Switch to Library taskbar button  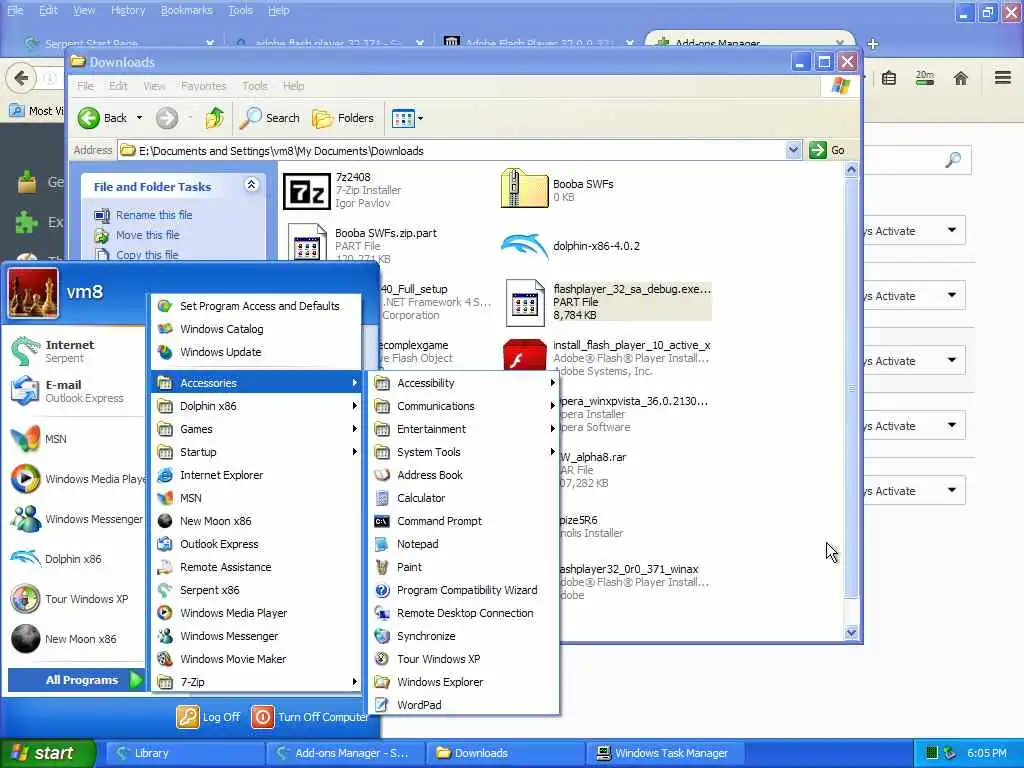point(185,753)
